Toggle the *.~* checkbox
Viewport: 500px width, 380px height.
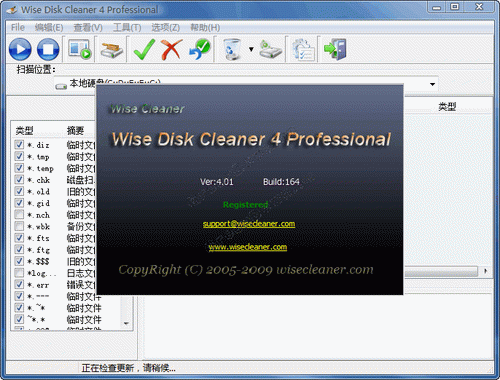click(19, 307)
